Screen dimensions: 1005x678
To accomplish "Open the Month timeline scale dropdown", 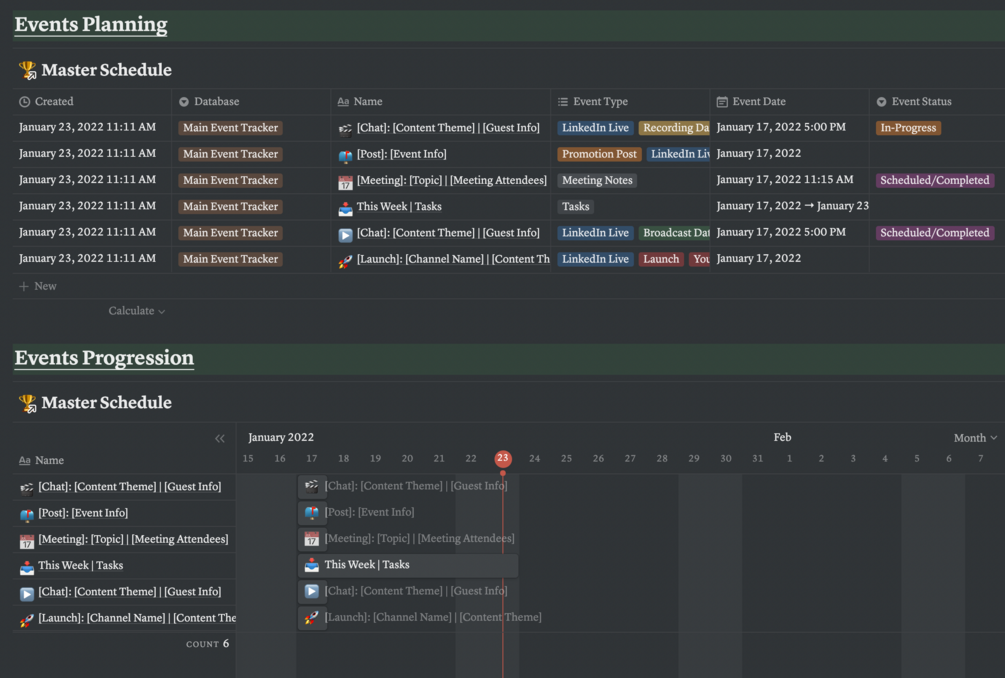I will (x=975, y=438).
